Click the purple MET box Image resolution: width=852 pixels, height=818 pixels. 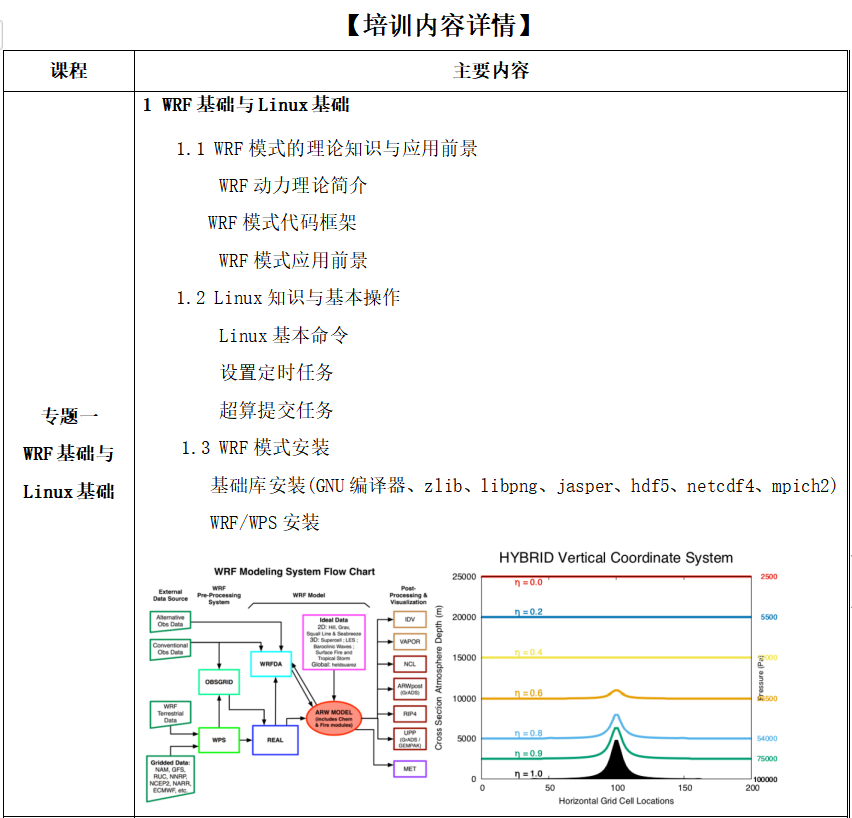click(410, 769)
